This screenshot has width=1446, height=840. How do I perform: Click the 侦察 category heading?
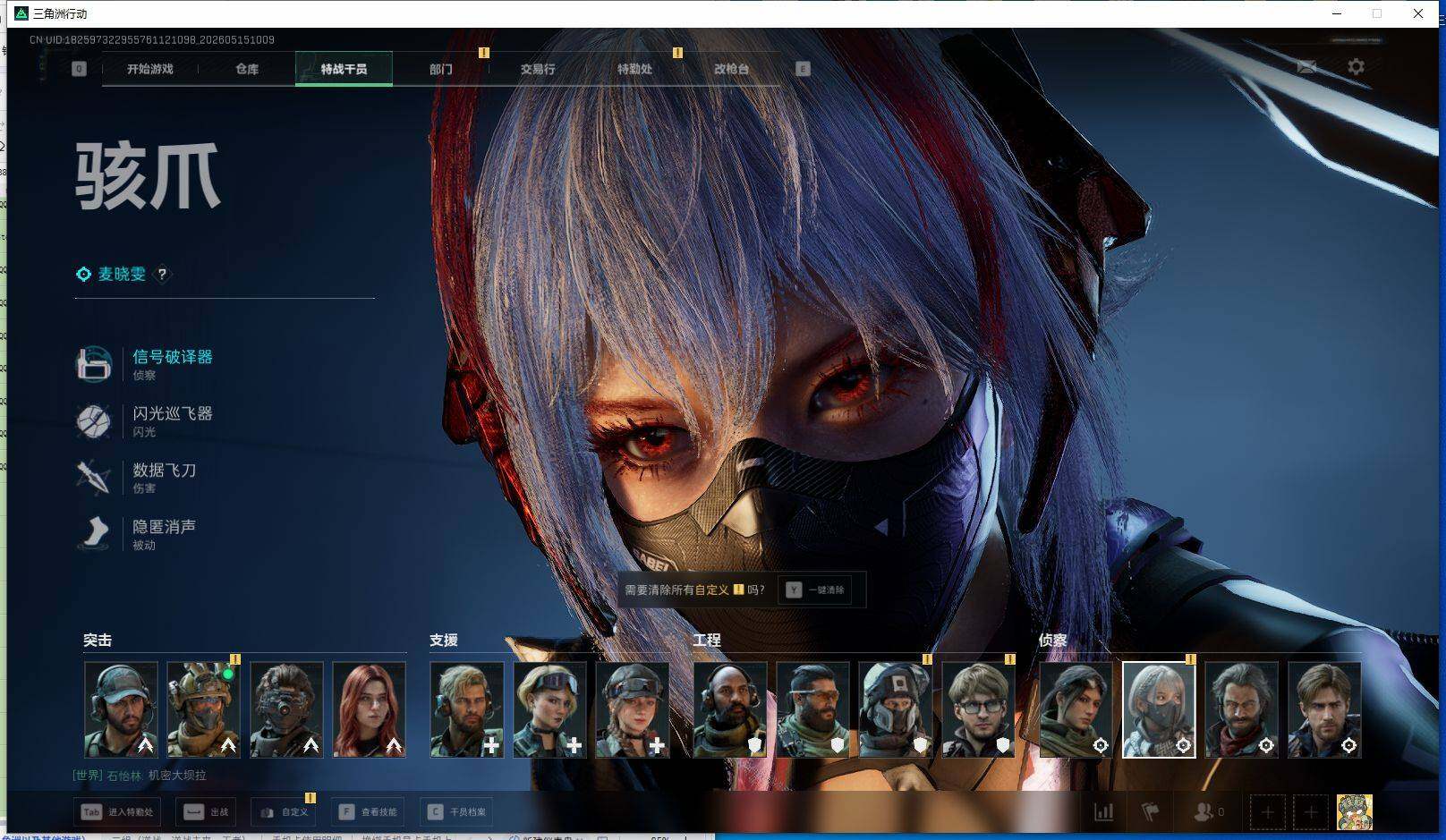pyautogui.click(x=1053, y=641)
